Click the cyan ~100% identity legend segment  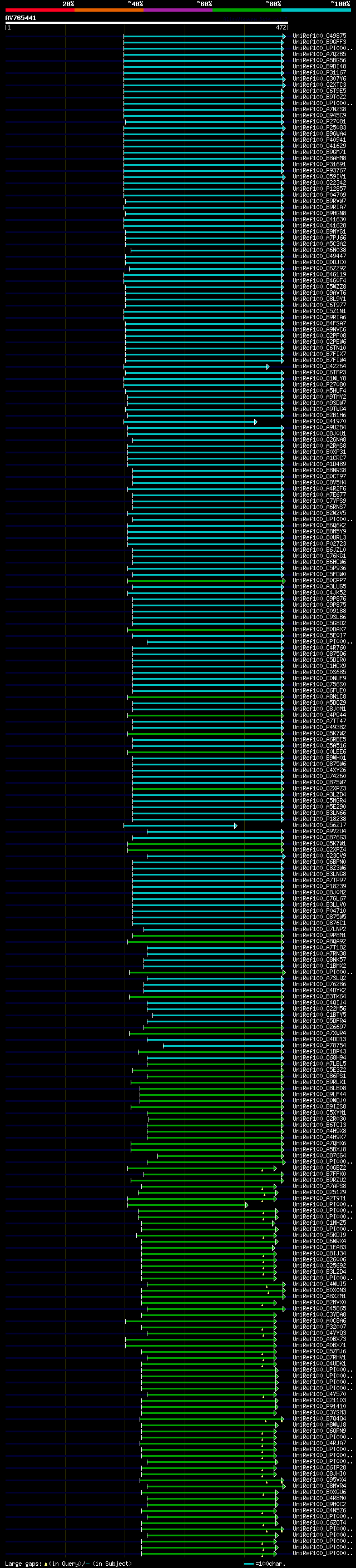[316, 10]
